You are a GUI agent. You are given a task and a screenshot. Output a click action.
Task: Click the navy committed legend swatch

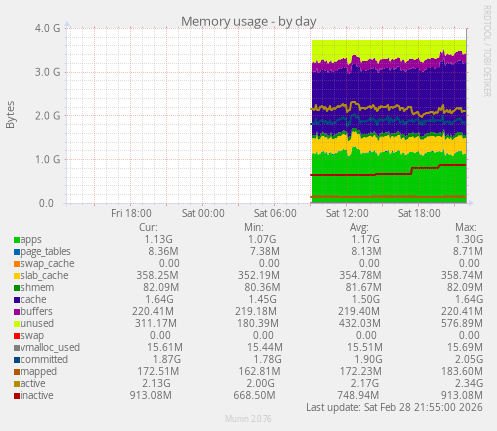pyautogui.click(x=17, y=360)
